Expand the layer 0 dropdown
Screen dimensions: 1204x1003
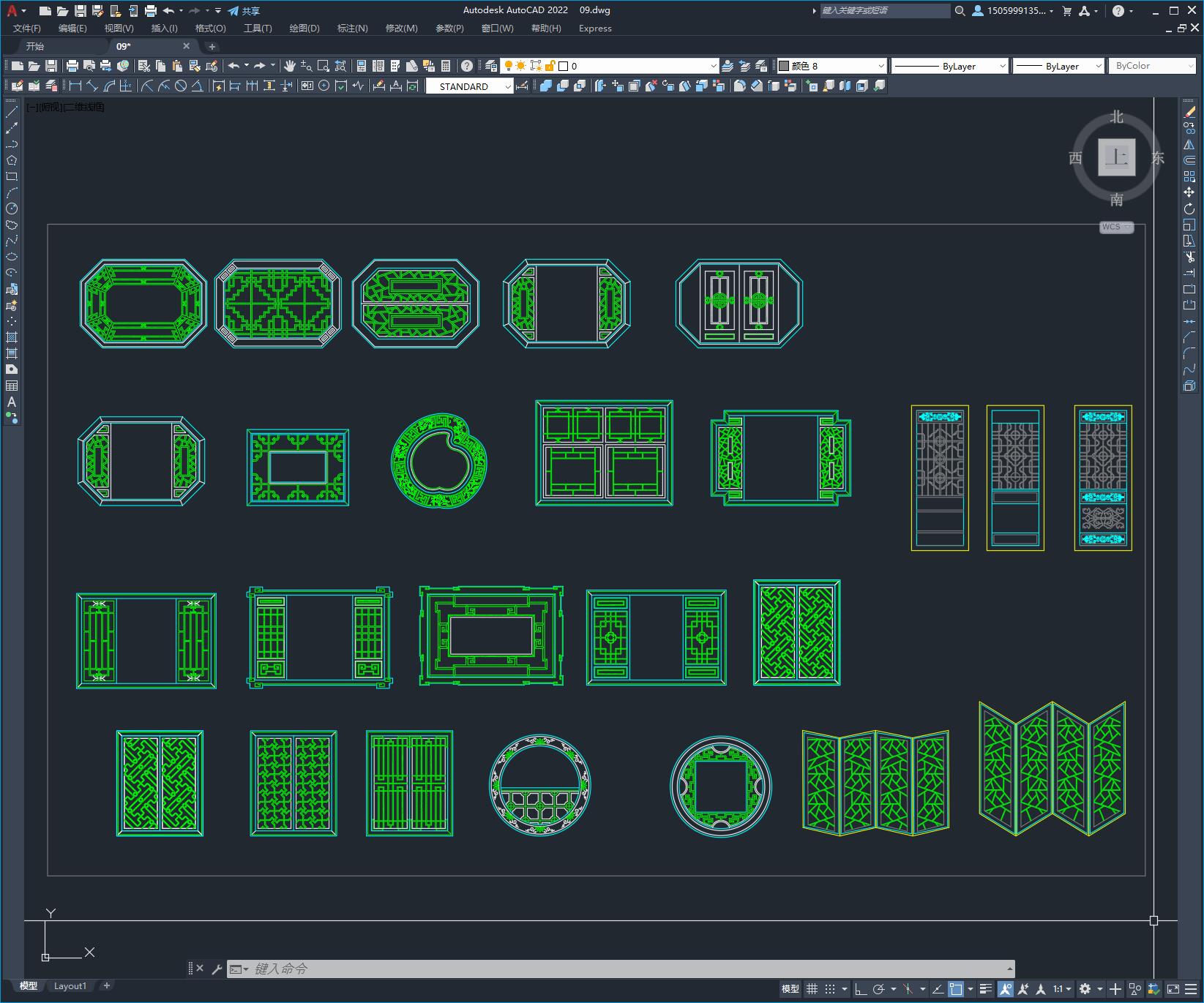tap(714, 66)
